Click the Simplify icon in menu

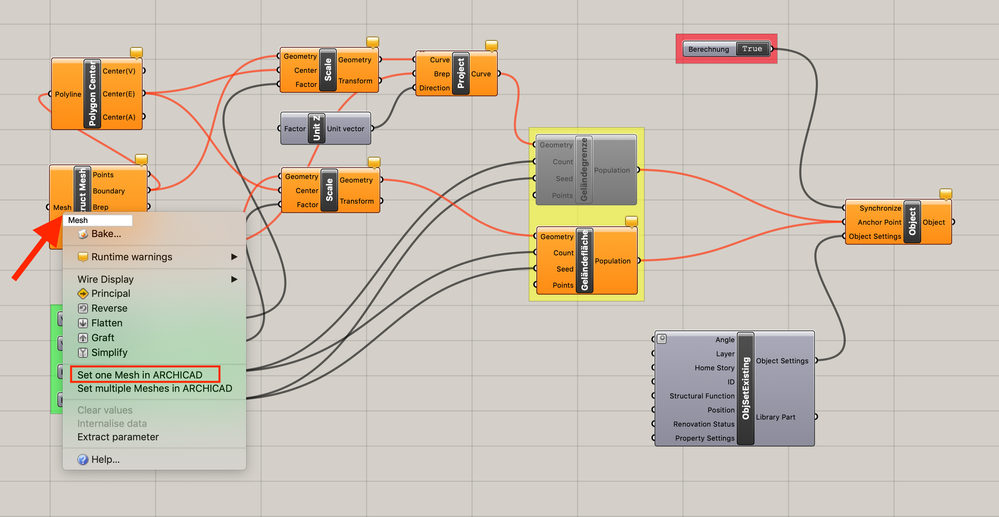click(83, 353)
